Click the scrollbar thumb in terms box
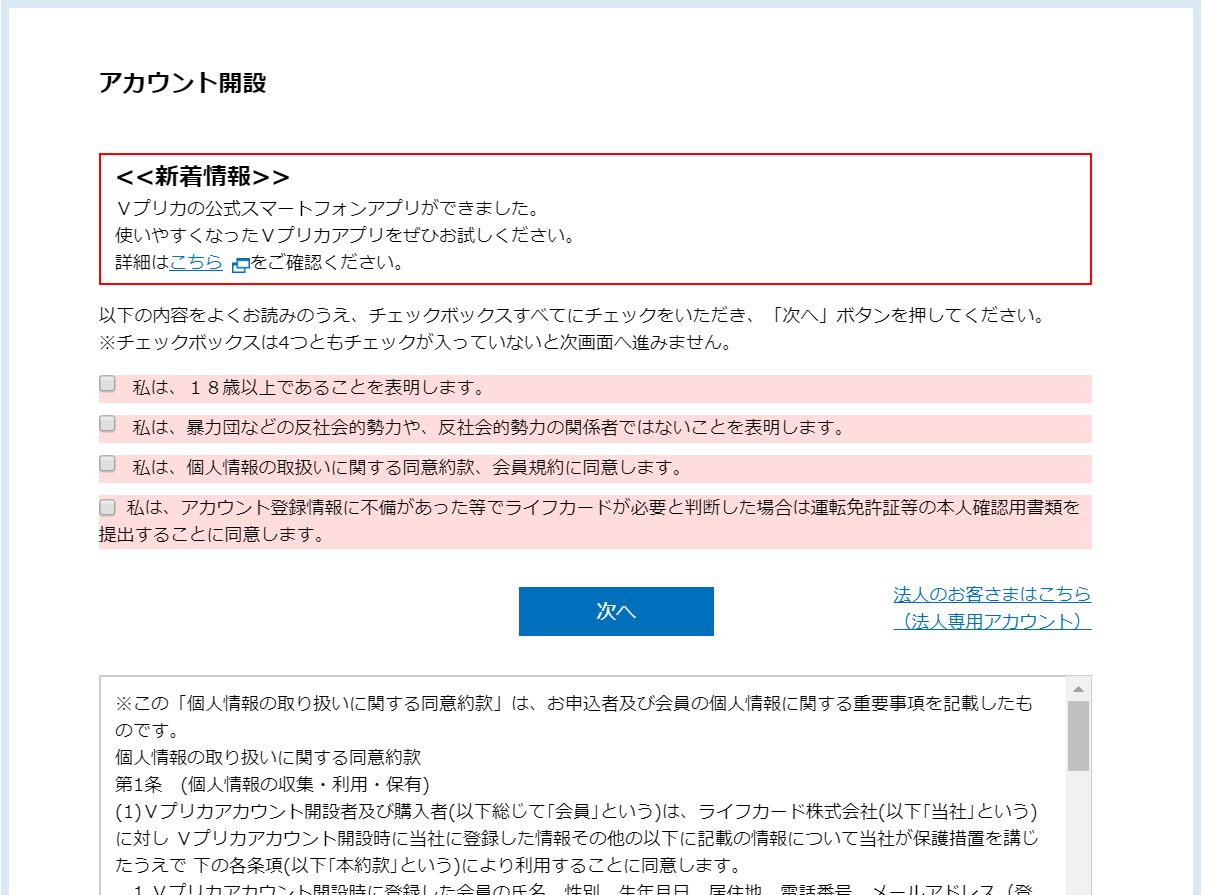The image size is (1205, 895). (x=1078, y=735)
